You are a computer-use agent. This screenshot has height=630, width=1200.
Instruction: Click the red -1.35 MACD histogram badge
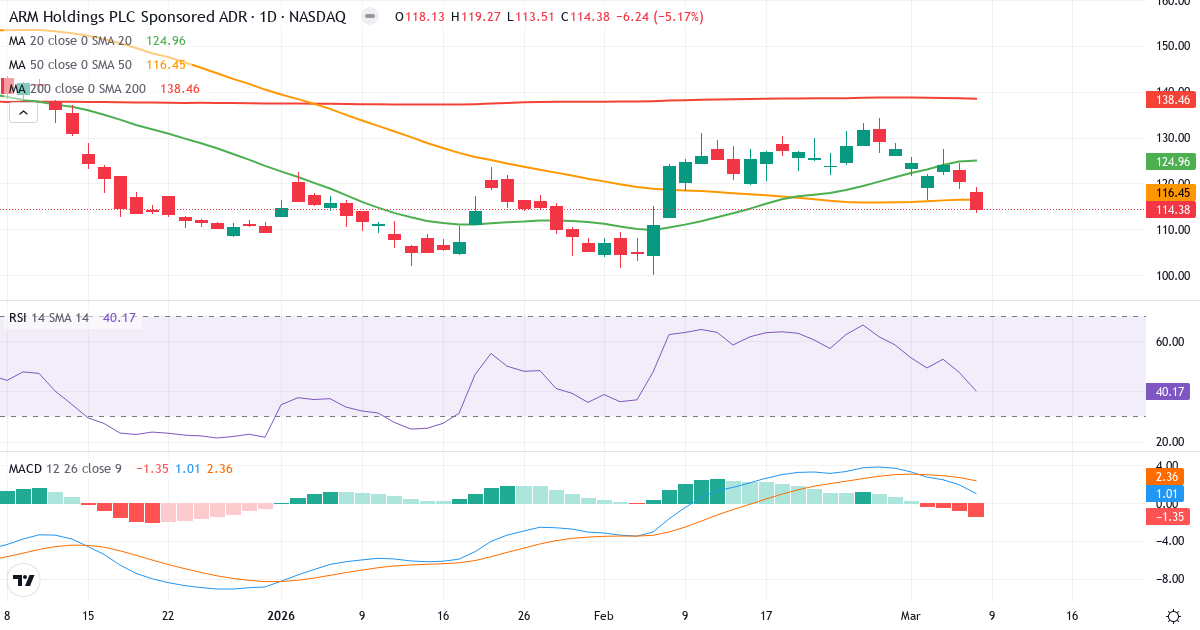click(1168, 516)
